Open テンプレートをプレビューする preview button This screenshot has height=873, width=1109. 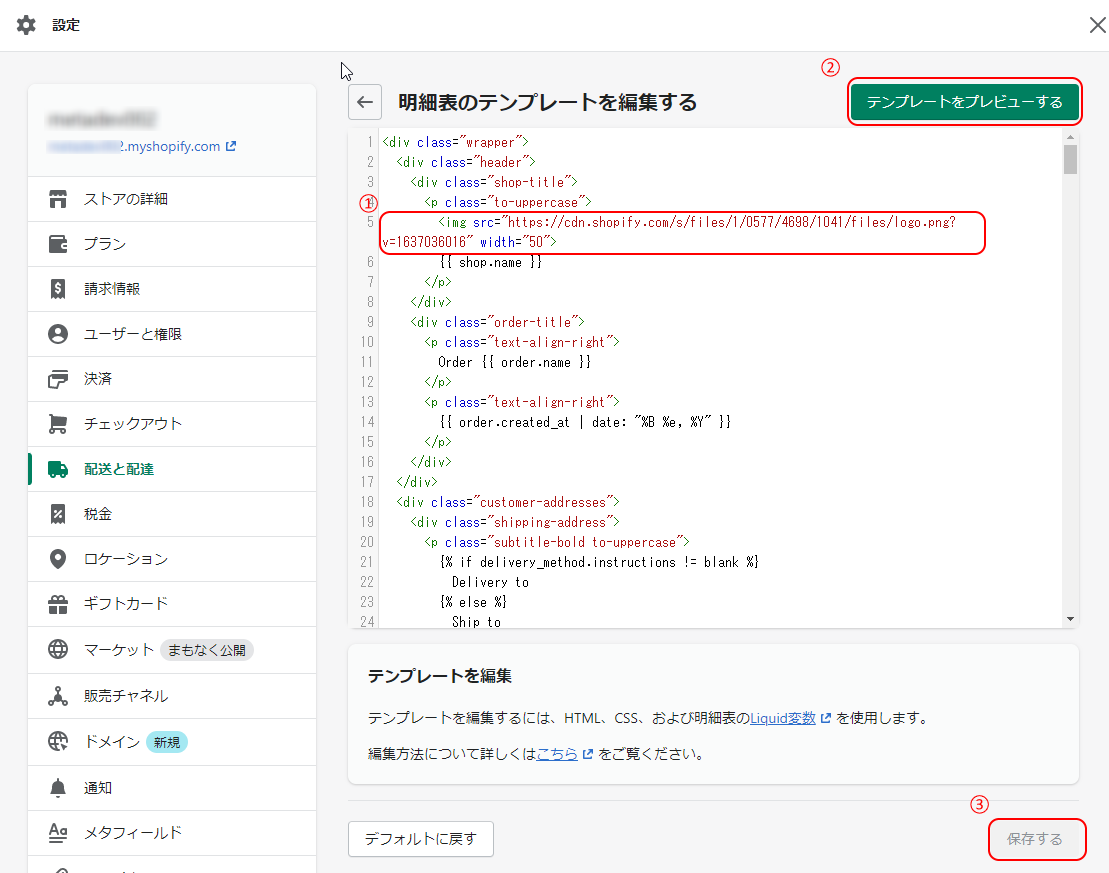(x=965, y=102)
